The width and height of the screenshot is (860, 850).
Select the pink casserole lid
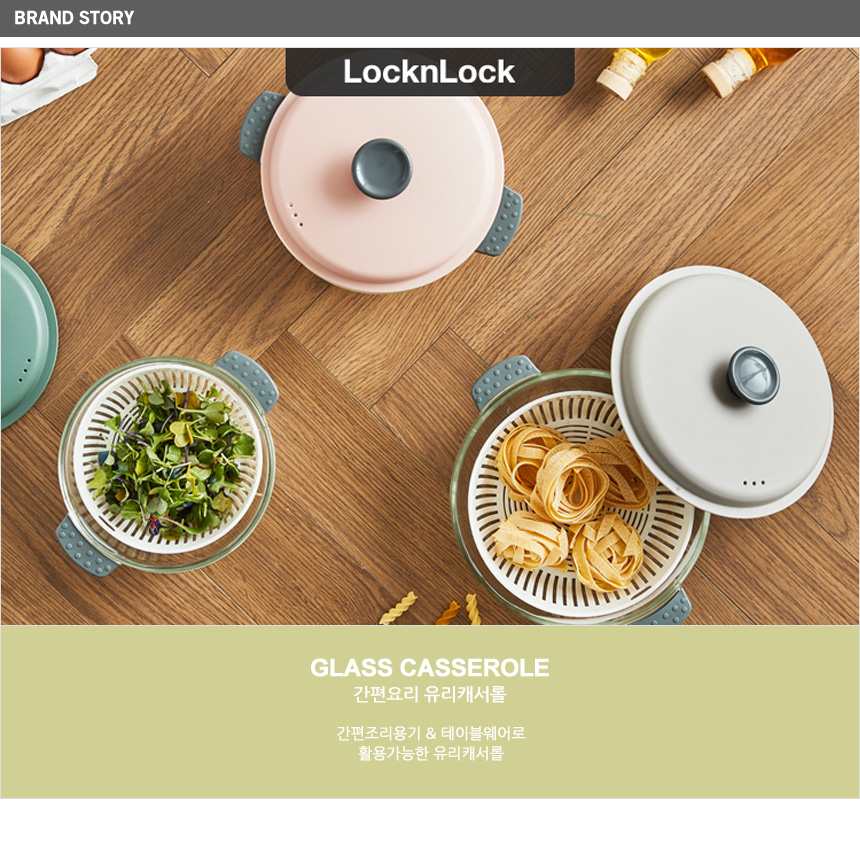click(x=382, y=192)
